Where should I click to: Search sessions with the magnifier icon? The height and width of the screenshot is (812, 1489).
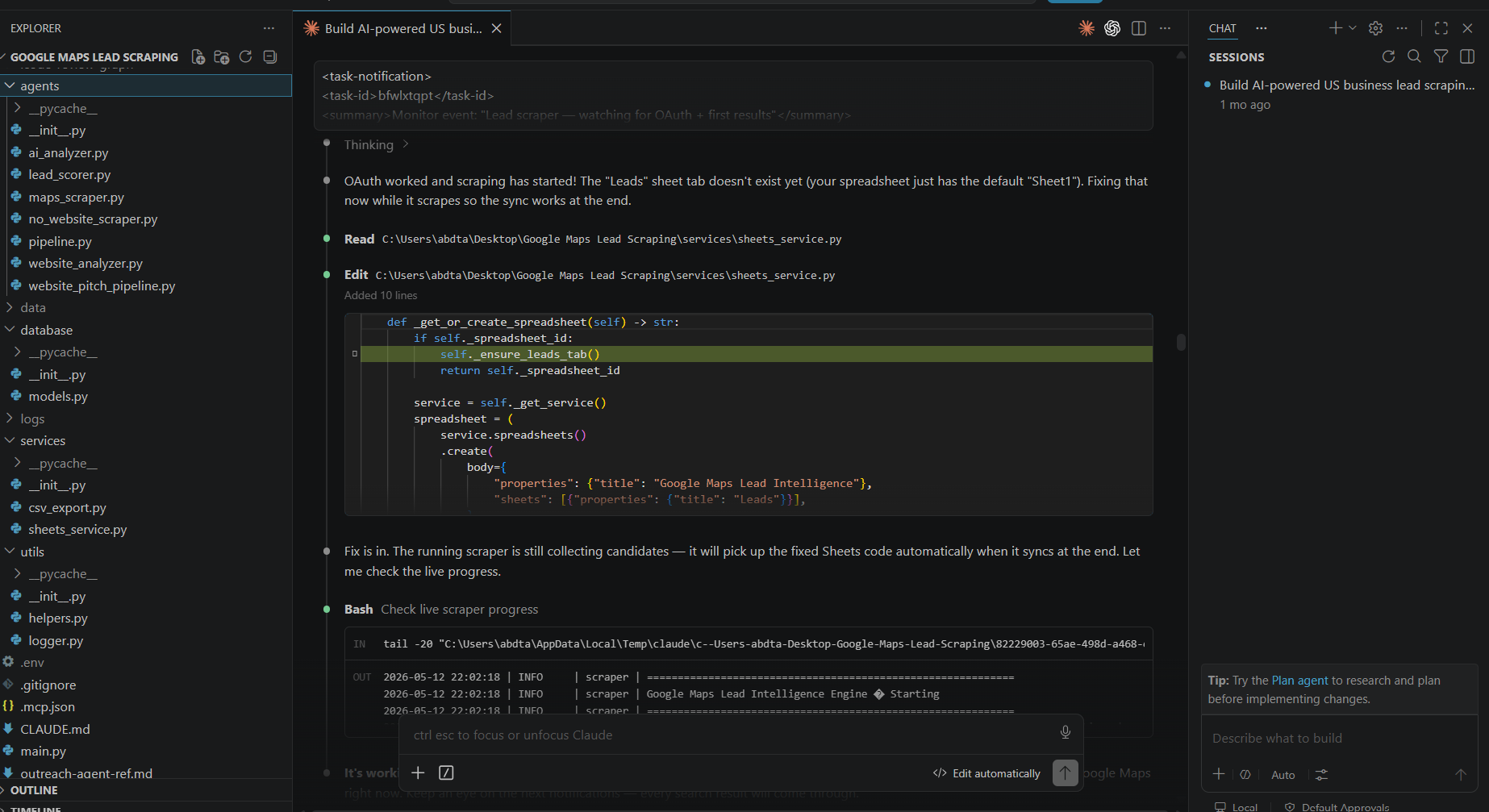[1414, 56]
